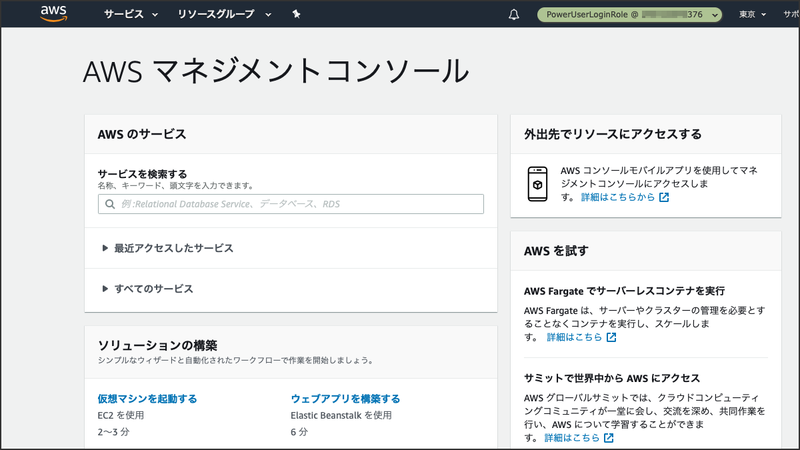Image resolution: width=800 pixels, height=450 pixels.
Task: Click the pin shortcut icon in the header
Action: click(x=296, y=14)
